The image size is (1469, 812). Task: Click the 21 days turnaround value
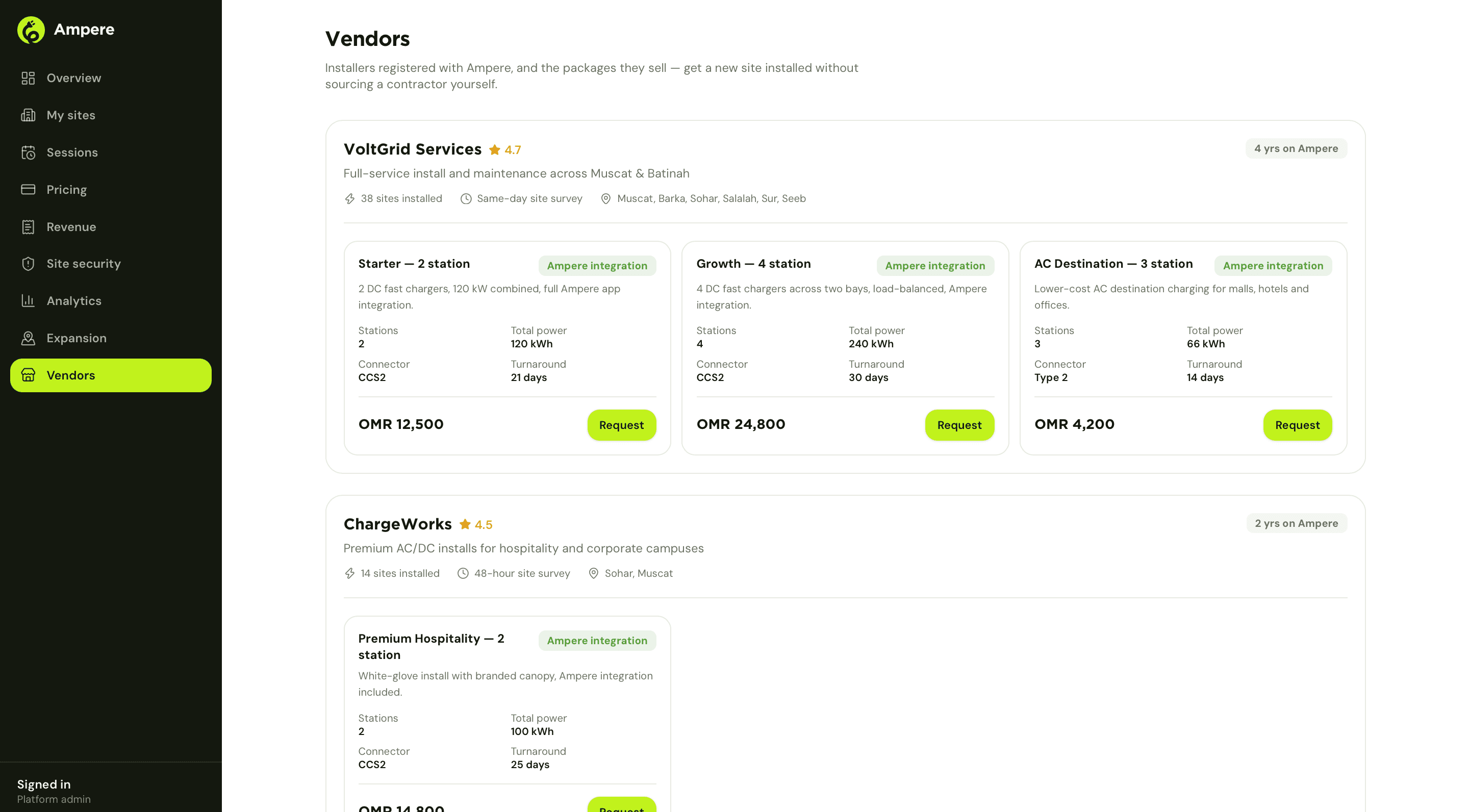coord(528,377)
